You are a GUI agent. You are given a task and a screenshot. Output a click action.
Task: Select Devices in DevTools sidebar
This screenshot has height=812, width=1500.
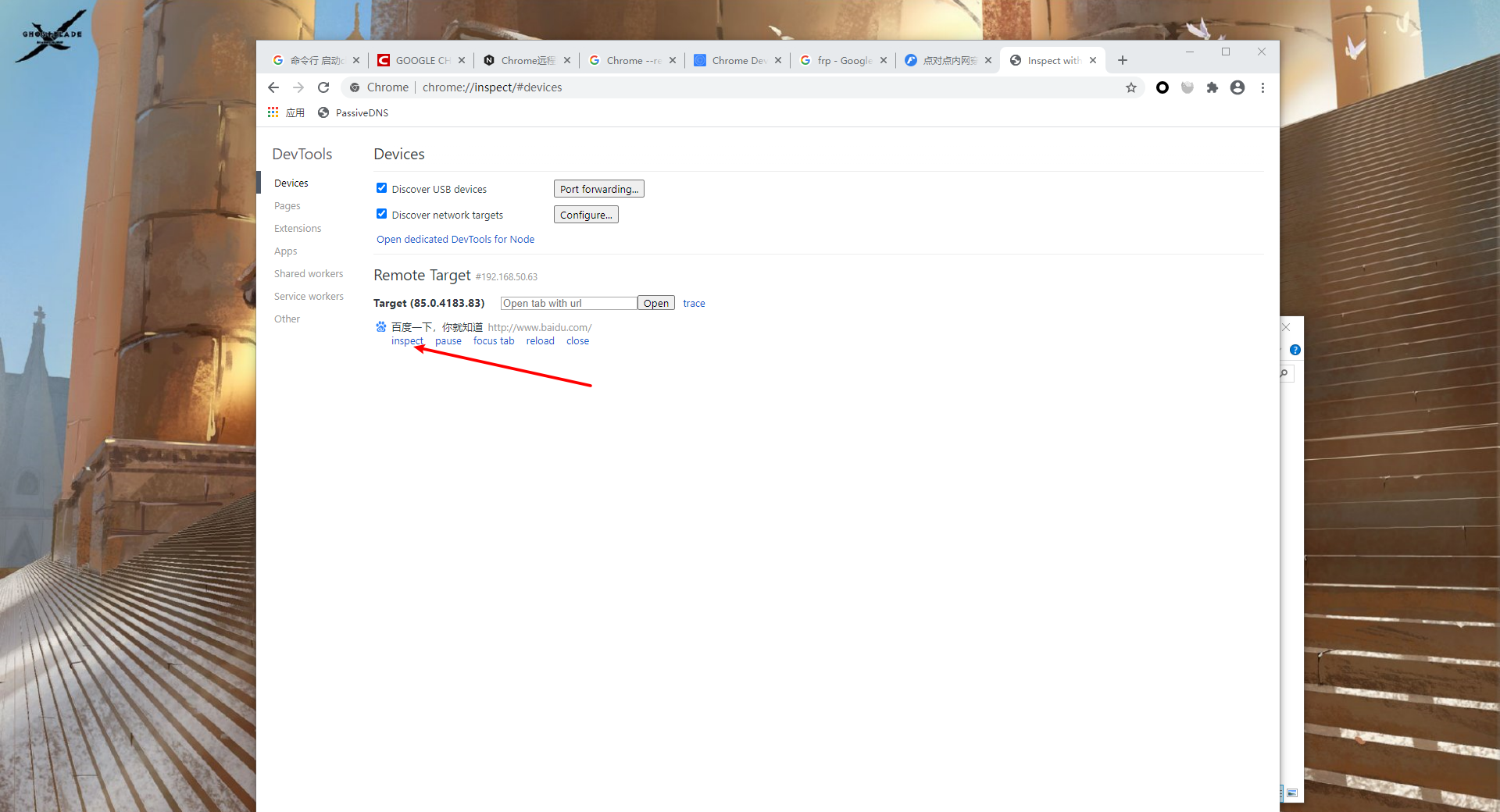click(291, 183)
